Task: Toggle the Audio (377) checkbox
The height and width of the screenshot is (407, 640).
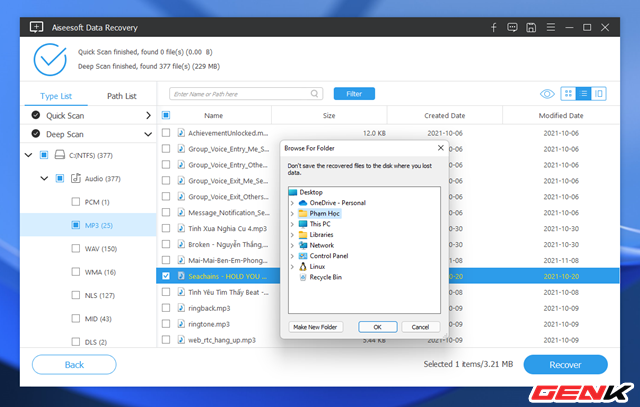Action: [60, 178]
